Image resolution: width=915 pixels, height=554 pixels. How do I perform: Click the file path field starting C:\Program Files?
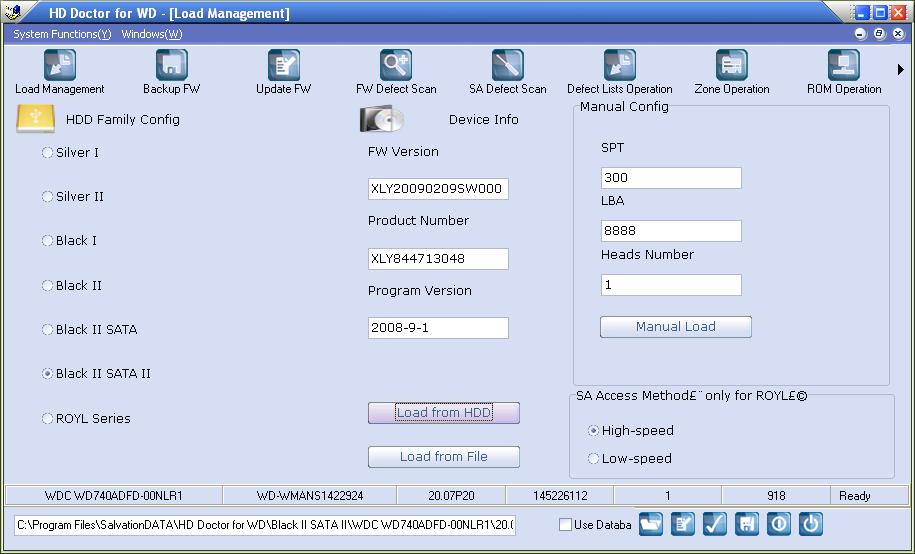(265, 524)
